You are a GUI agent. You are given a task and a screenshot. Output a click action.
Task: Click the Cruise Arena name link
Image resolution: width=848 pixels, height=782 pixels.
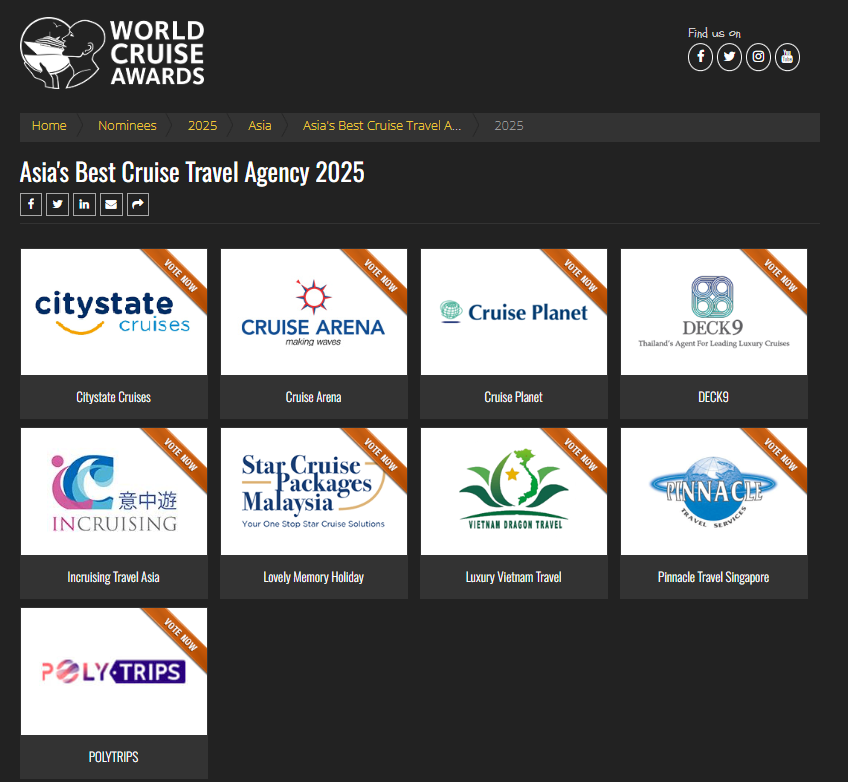click(313, 397)
